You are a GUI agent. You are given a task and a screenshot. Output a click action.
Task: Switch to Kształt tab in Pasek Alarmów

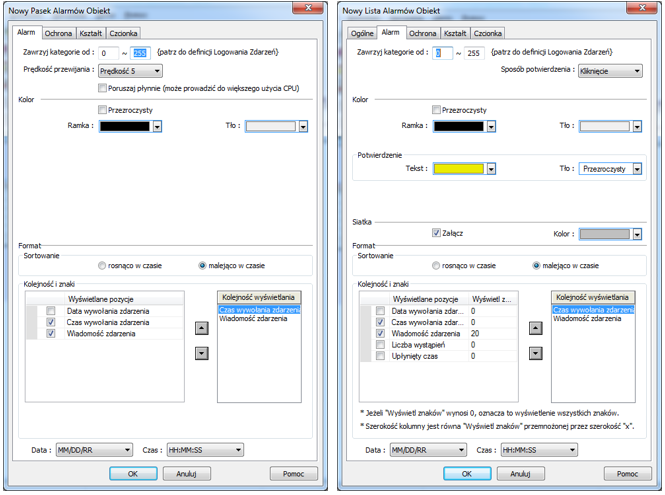click(91, 33)
